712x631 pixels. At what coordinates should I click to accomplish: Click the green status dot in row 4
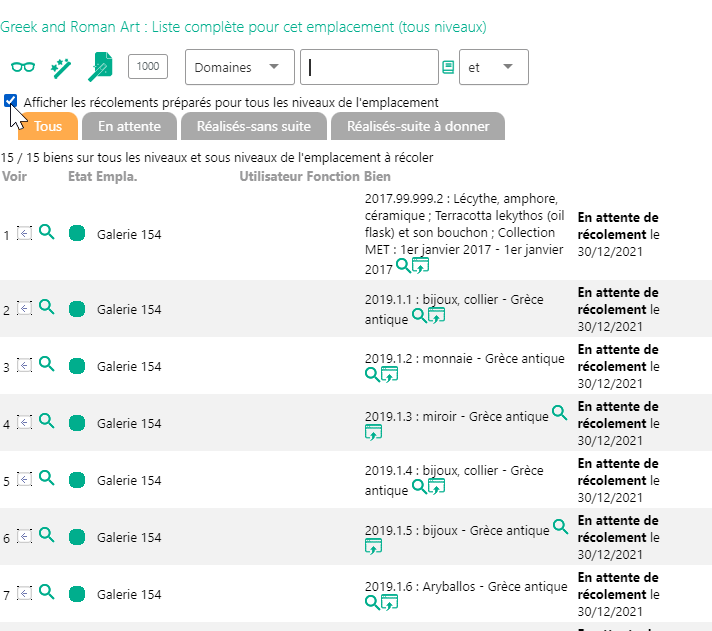tap(77, 423)
